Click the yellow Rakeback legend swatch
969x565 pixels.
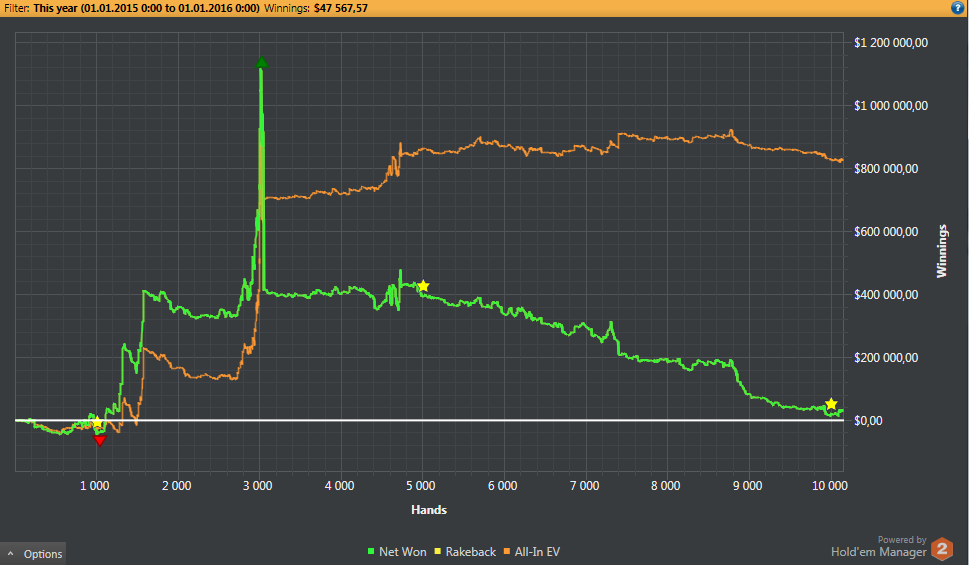pos(438,551)
